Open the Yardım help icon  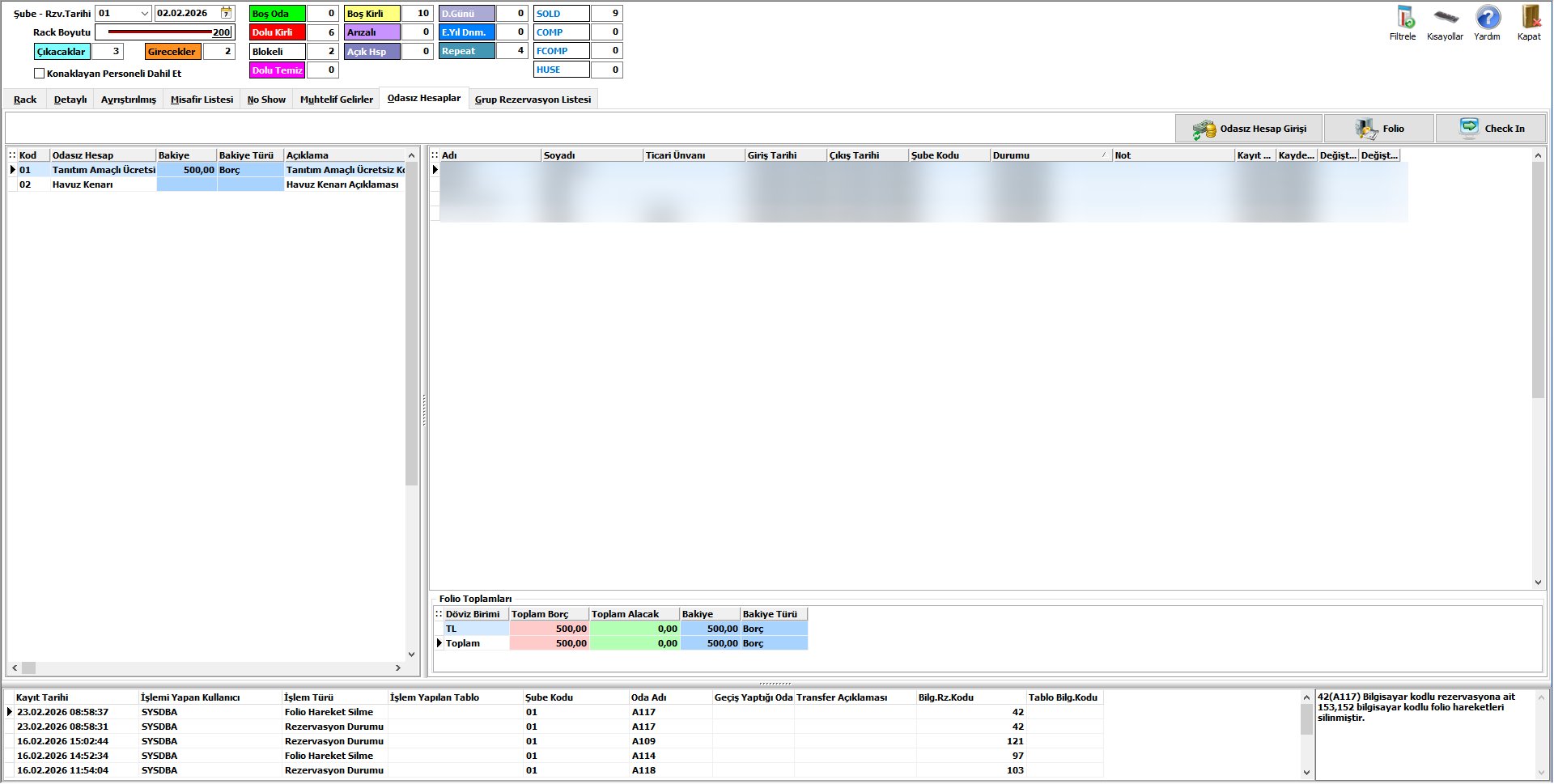coord(1488,18)
